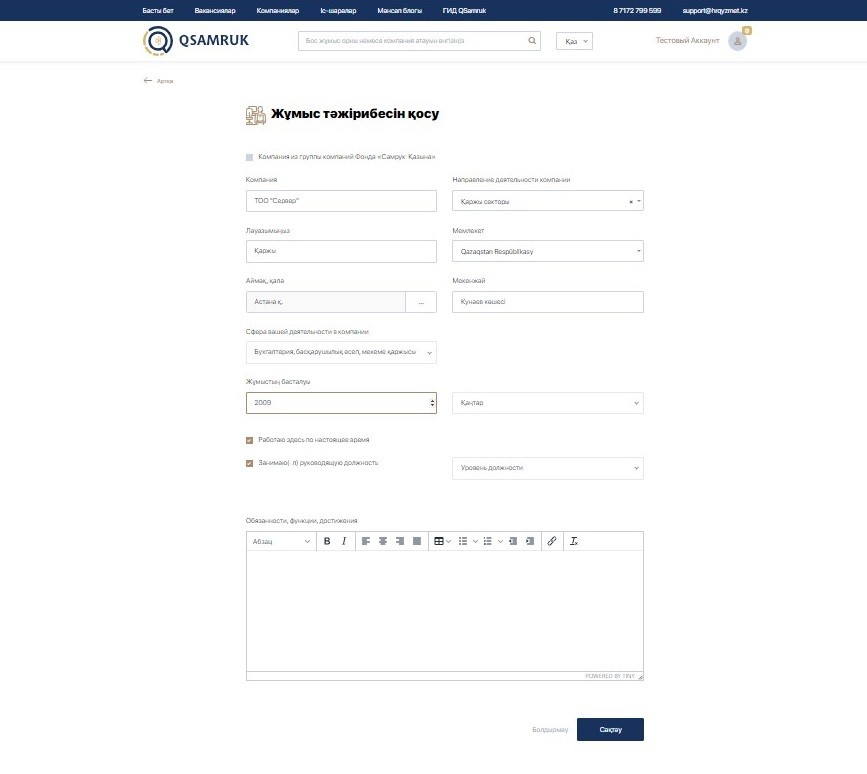Open the Қаңтар month dropdown

[x=548, y=403]
